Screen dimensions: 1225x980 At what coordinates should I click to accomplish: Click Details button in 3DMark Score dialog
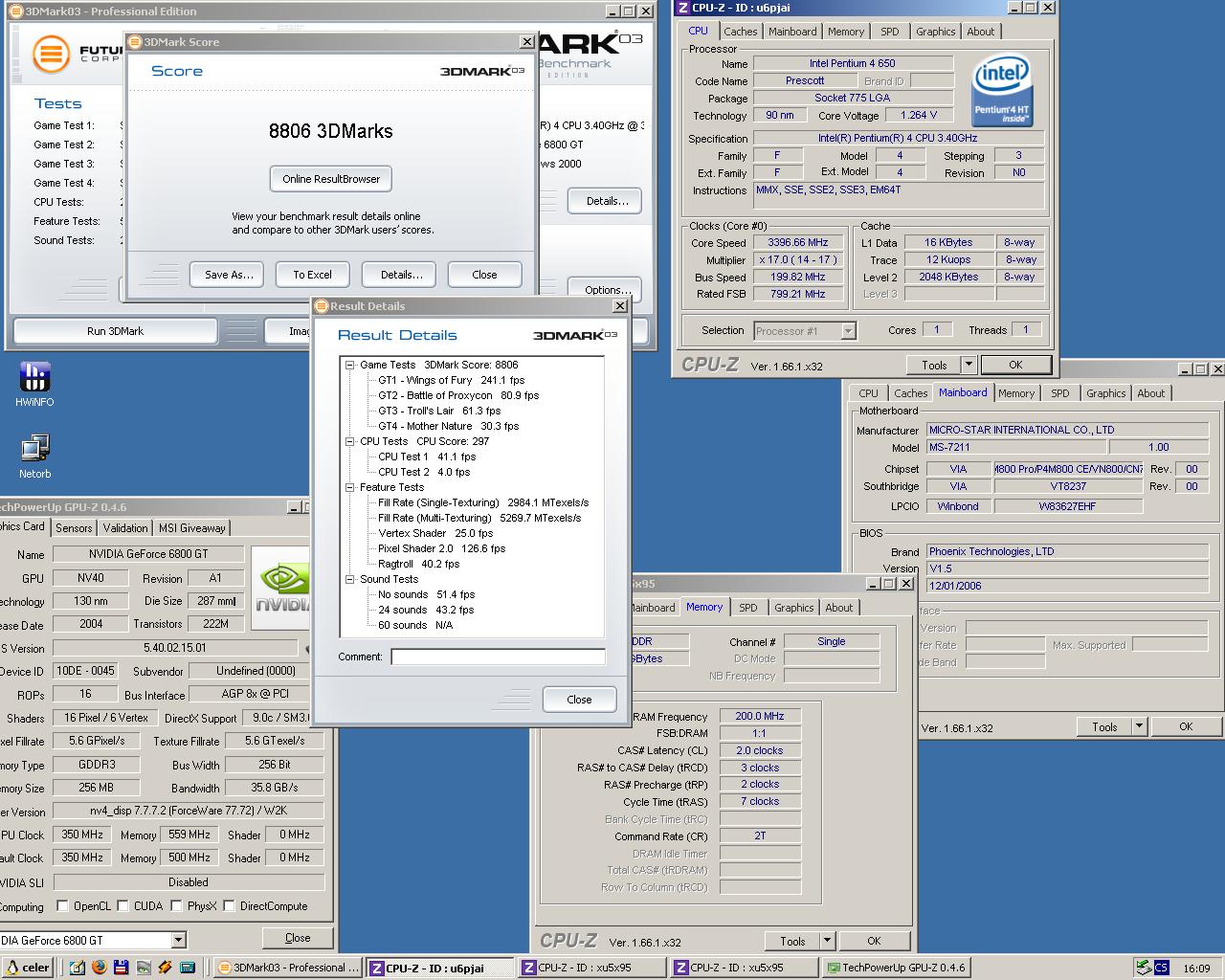tap(401, 275)
